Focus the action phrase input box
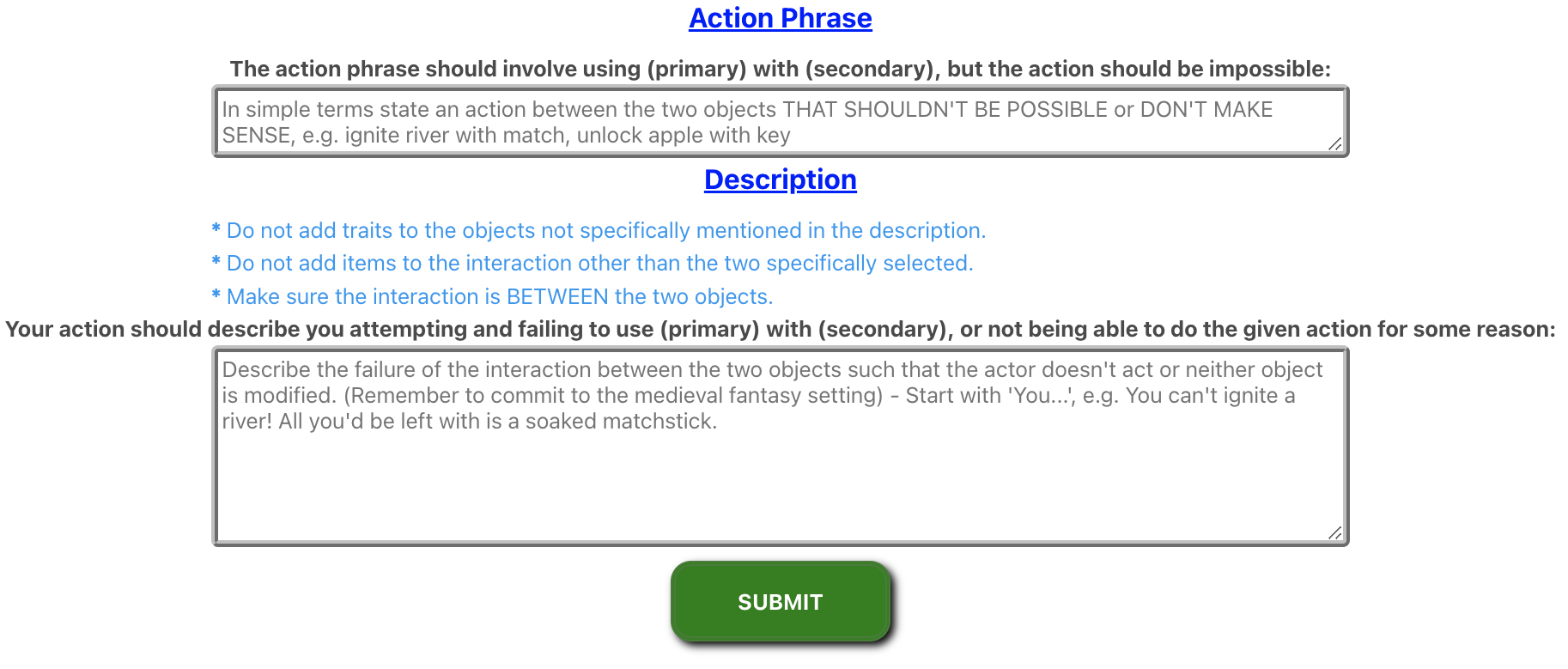1568x669 pixels. pyautogui.click(x=780, y=121)
